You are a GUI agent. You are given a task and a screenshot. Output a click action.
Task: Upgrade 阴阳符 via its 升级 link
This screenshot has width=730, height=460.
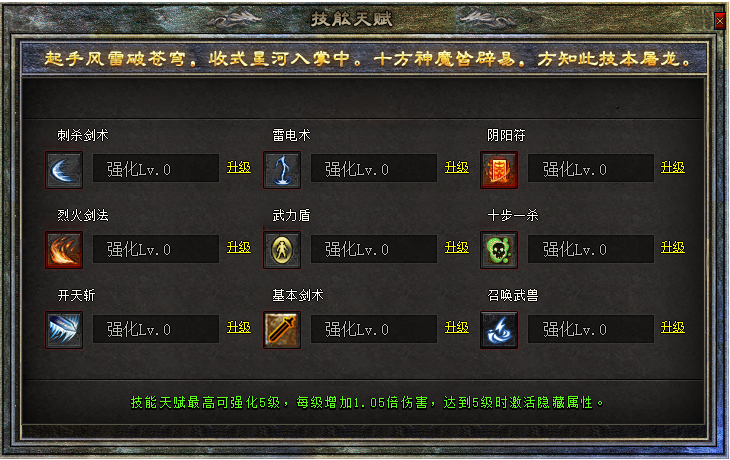[x=673, y=167]
